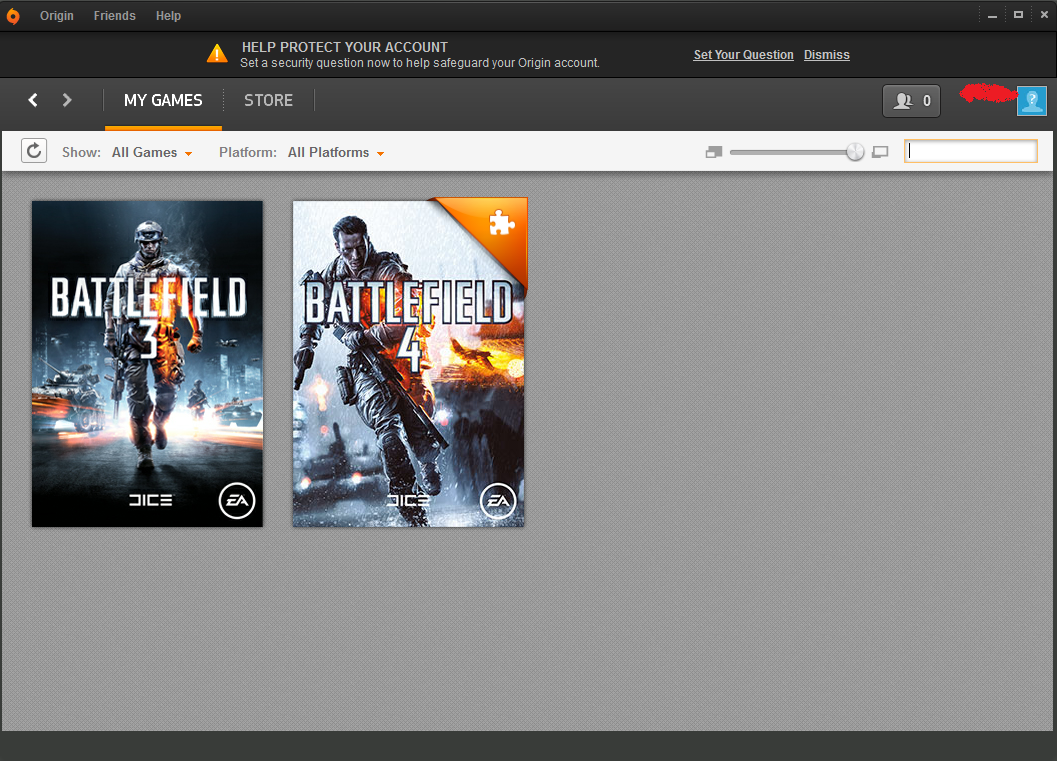Expand the Show All Games dropdown
The width and height of the screenshot is (1057, 761).
pyautogui.click(x=152, y=152)
